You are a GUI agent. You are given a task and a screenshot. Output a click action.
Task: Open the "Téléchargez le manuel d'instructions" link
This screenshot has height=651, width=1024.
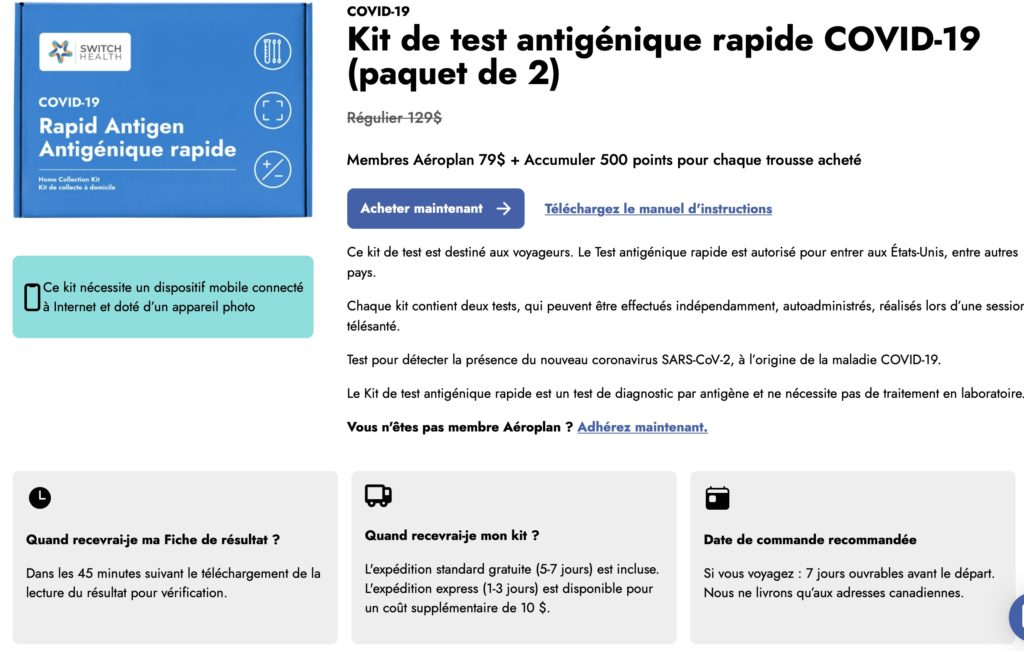tap(657, 208)
